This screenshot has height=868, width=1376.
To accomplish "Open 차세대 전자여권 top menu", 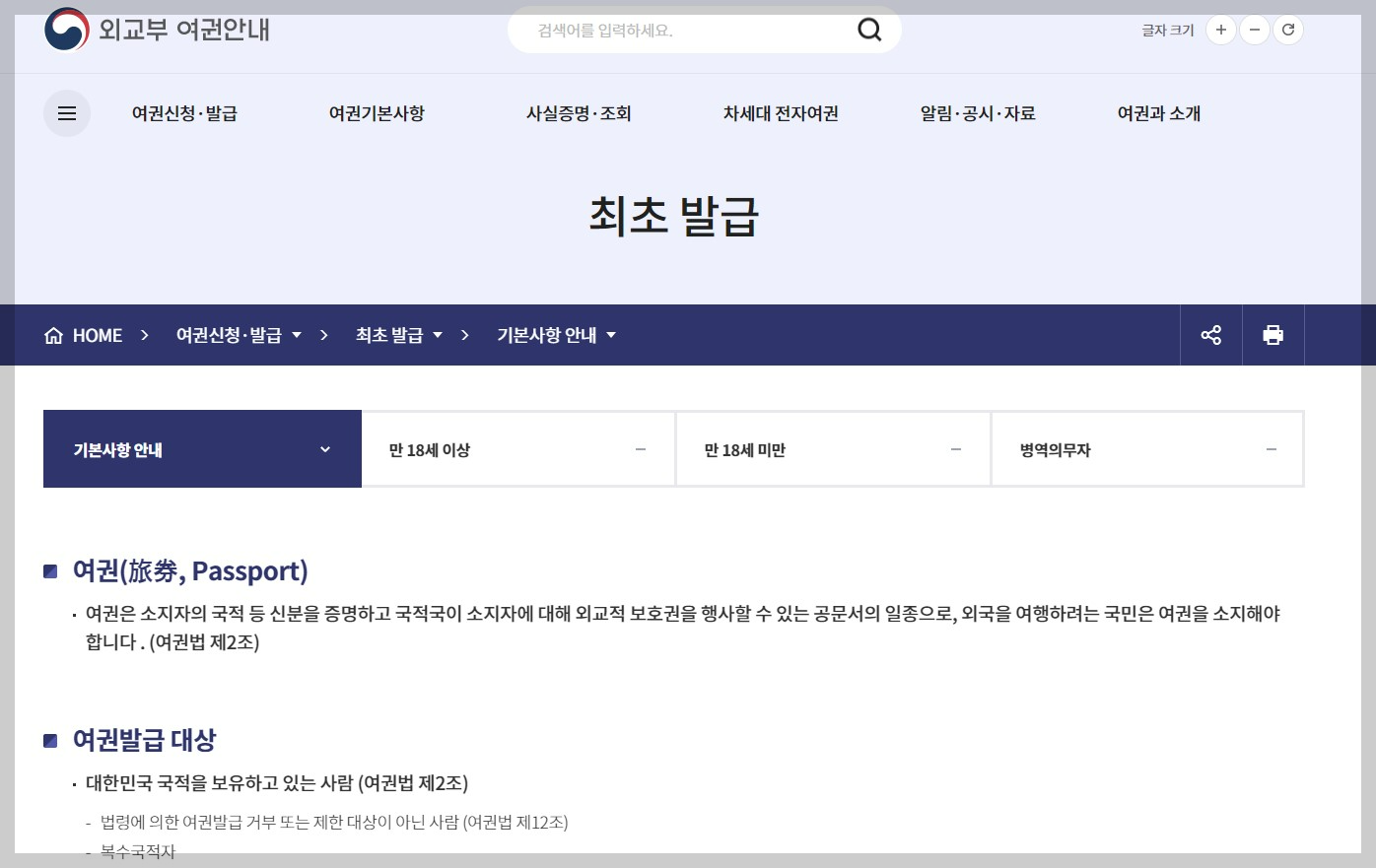I will pyautogui.click(x=781, y=113).
